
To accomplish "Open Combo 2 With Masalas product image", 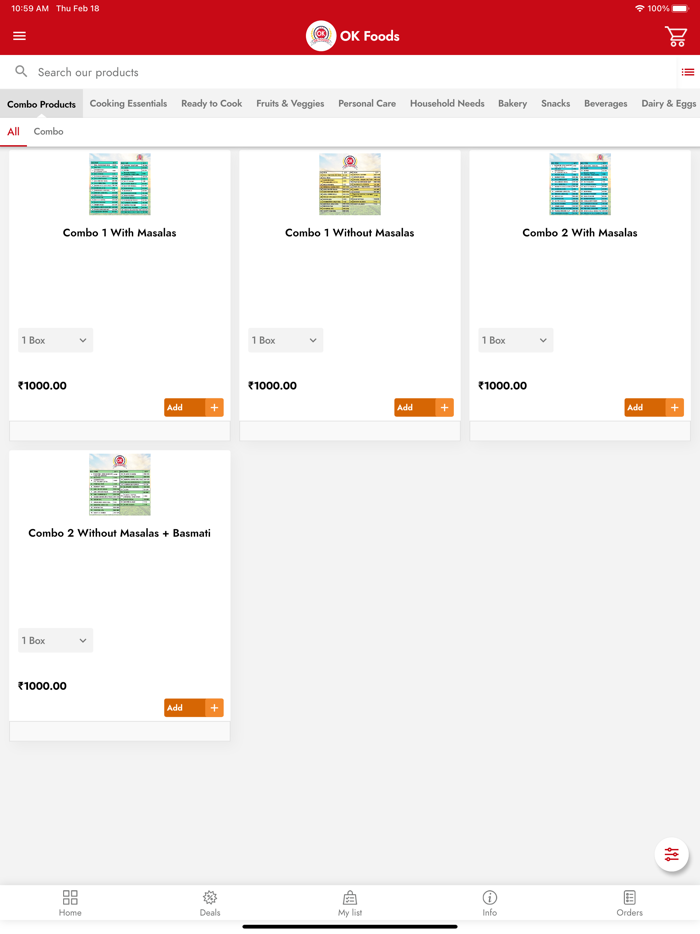I will [580, 184].
